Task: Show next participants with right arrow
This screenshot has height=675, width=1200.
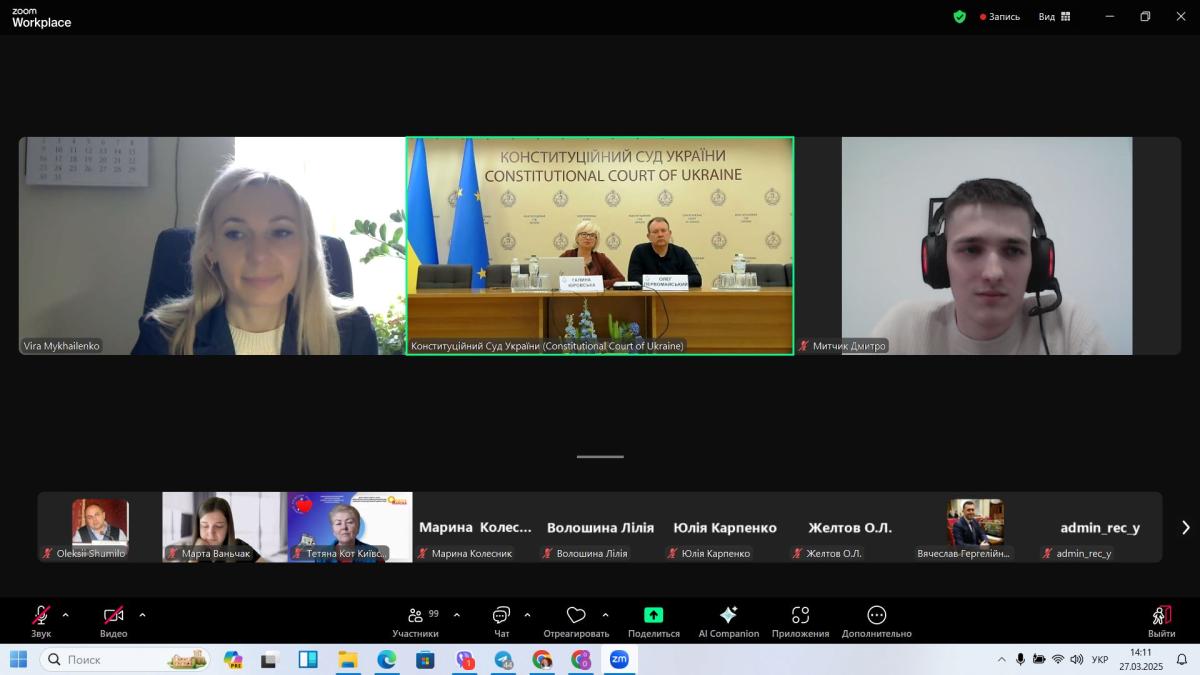Action: click(1186, 527)
